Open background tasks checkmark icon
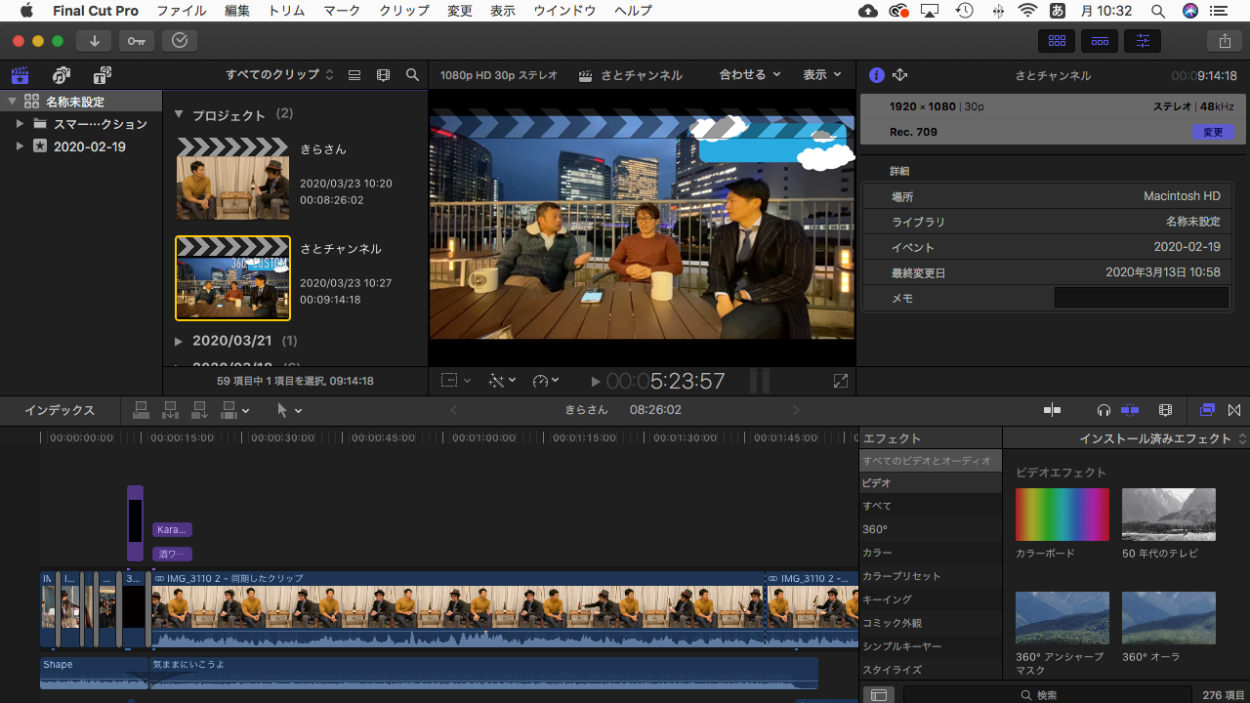Viewport: 1250px width, 703px height. coord(179,41)
